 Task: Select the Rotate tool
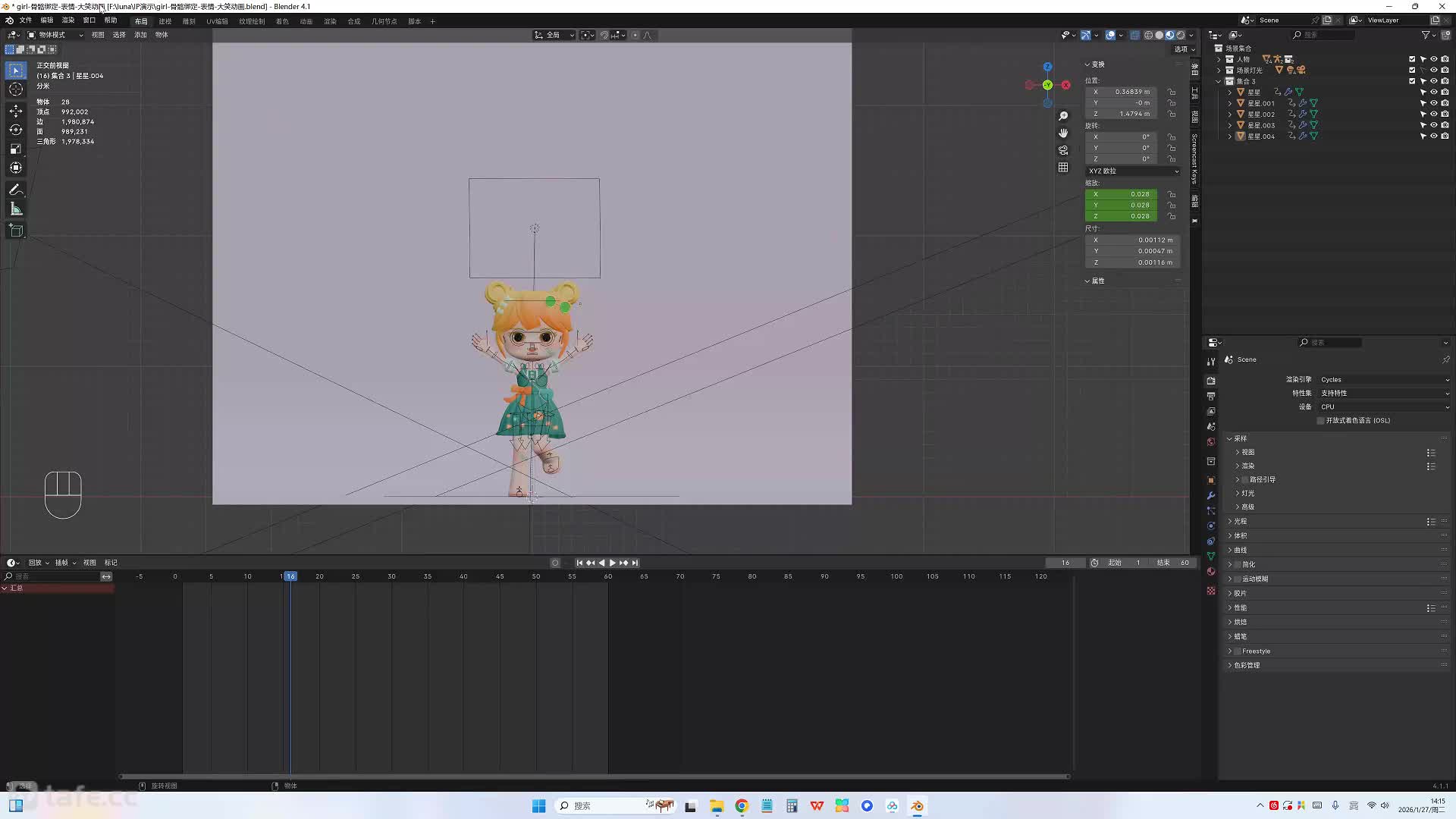click(x=16, y=130)
